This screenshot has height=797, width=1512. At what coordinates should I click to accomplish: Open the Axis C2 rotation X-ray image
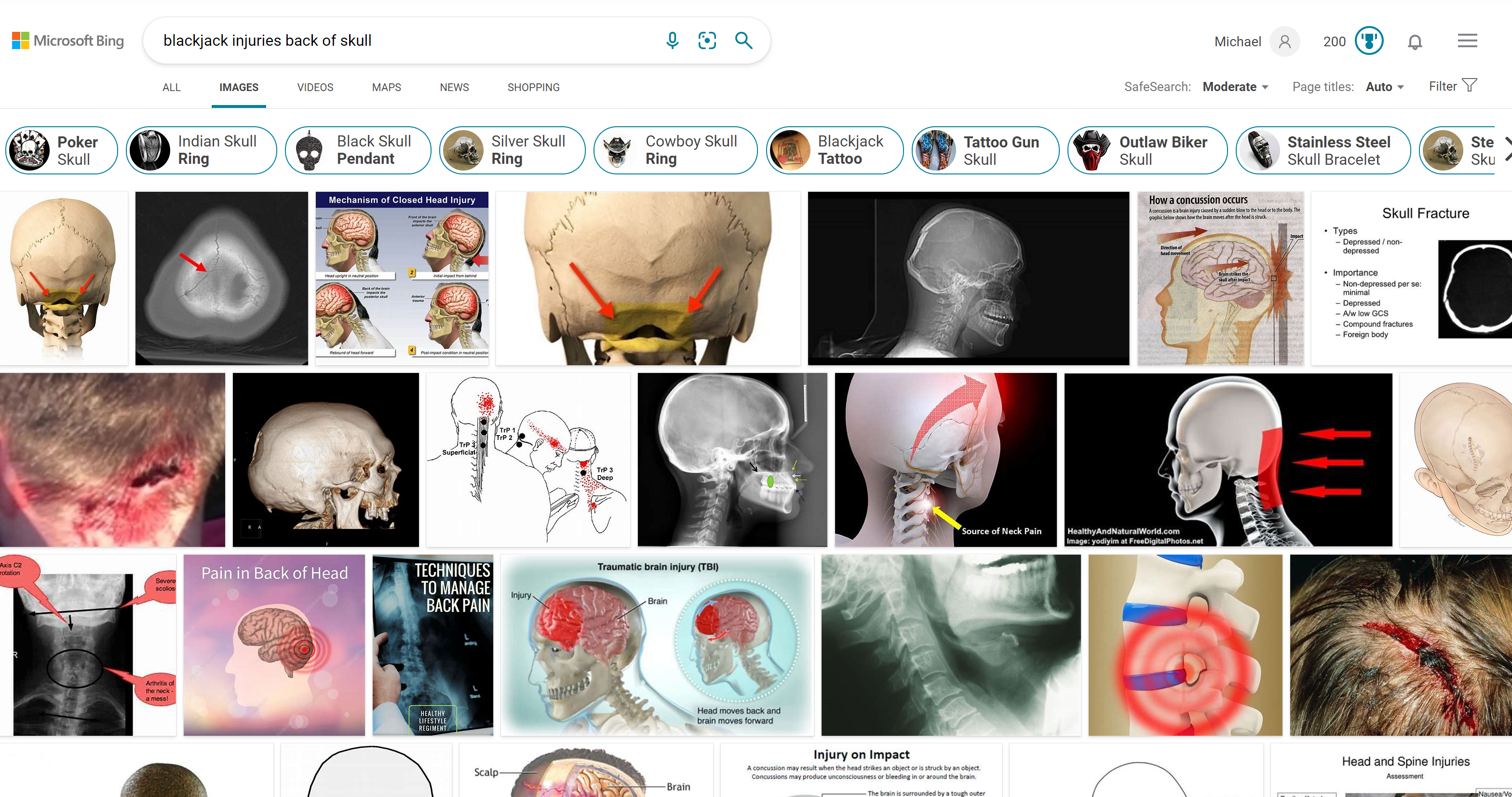[88, 645]
